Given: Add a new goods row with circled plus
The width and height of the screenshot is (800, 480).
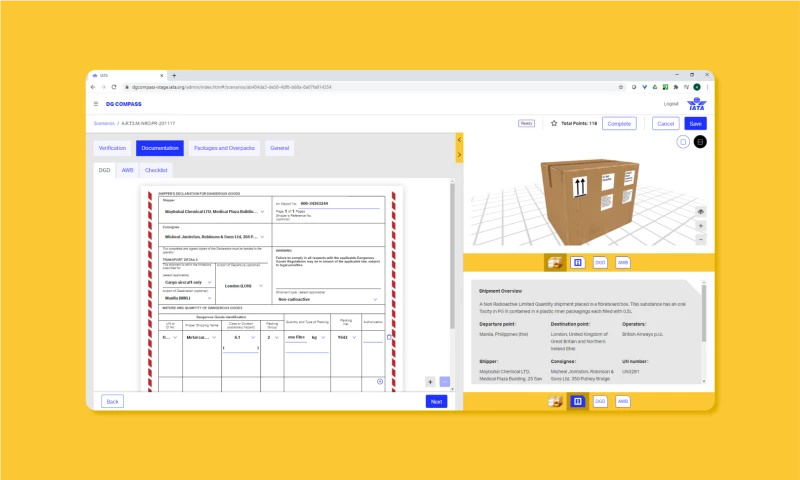Looking at the screenshot, I should (380, 382).
